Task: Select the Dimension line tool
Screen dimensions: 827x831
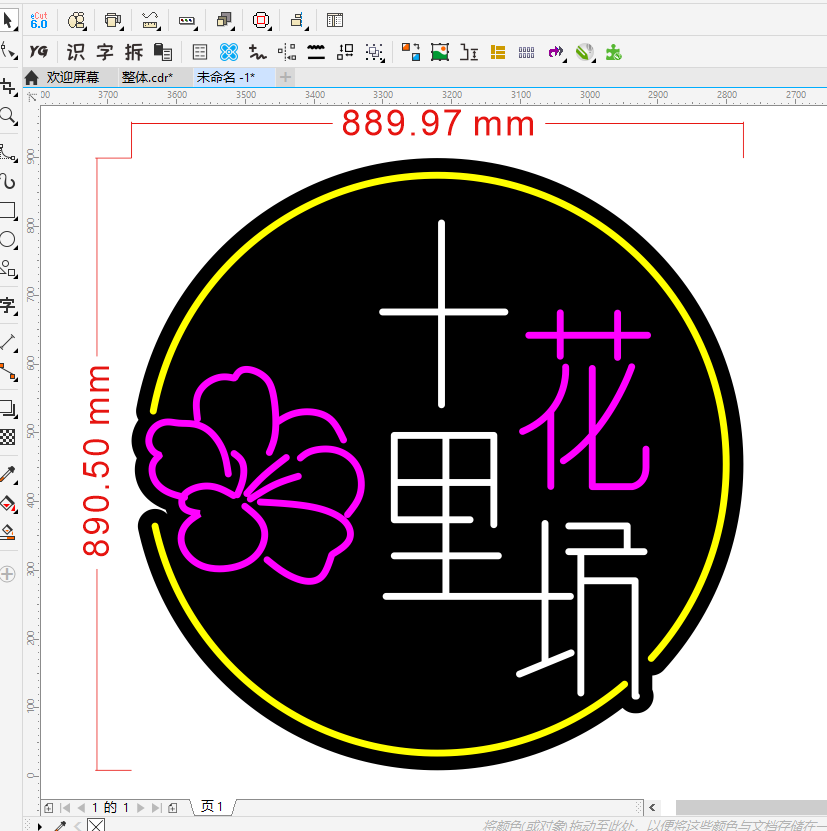Action: tap(8, 342)
